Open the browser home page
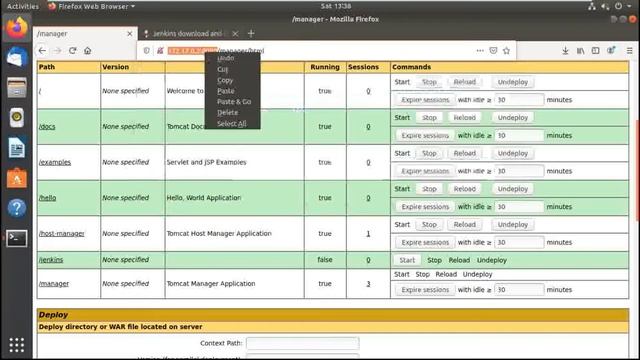Viewport: 640px width, 360px height. tap(87, 51)
